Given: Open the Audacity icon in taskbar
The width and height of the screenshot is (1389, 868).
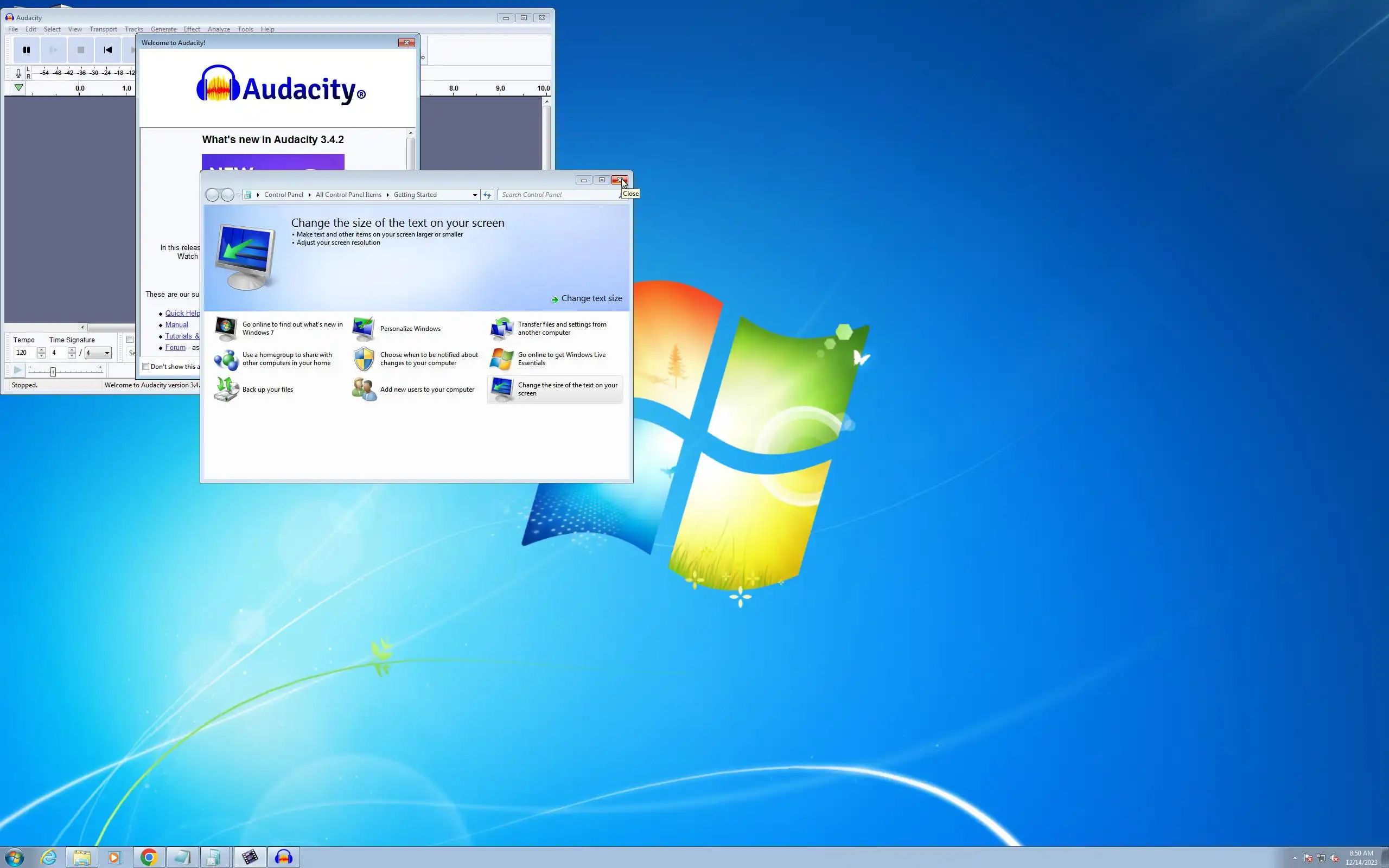Looking at the screenshot, I should coord(284,857).
